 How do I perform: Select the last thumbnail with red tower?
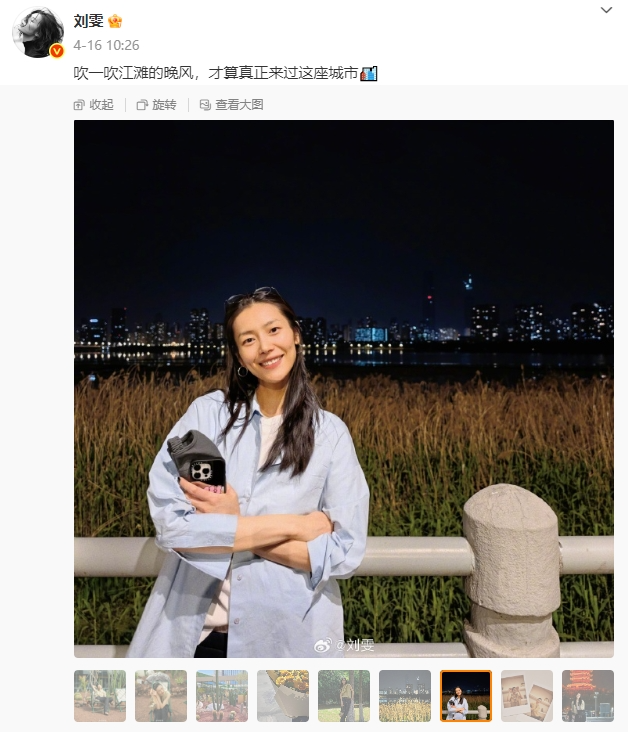(x=588, y=696)
